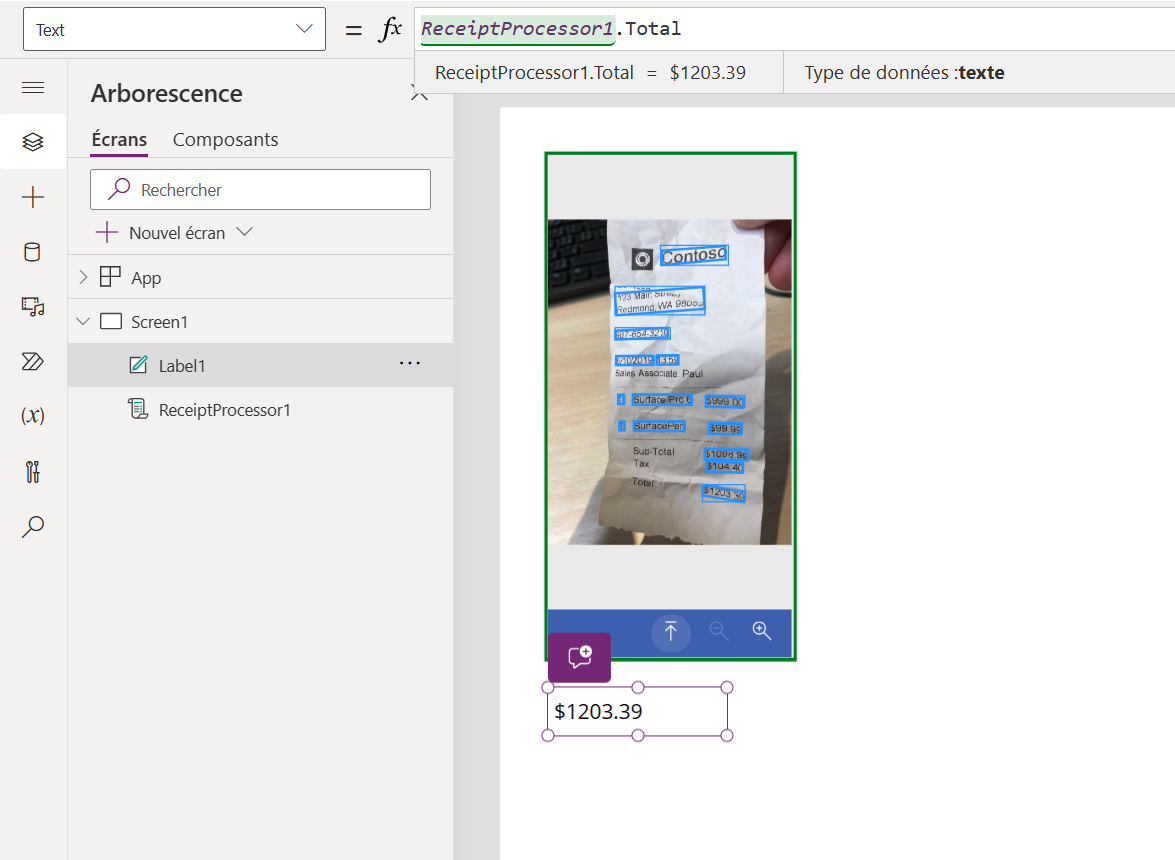Open the Media icon in left rail
Screen dimensions: 1175x860
(x=33, y=307)
